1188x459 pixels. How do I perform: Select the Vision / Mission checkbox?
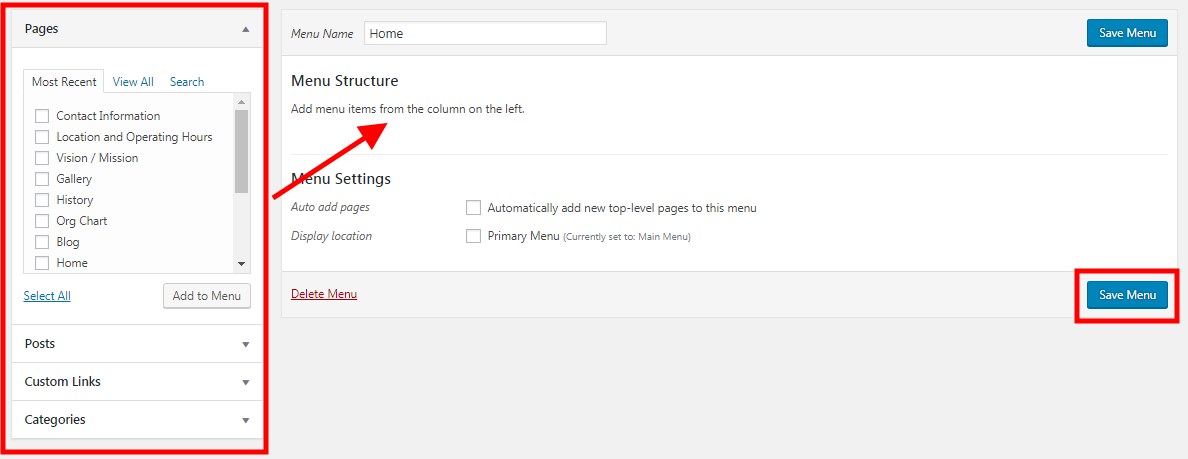42,158
